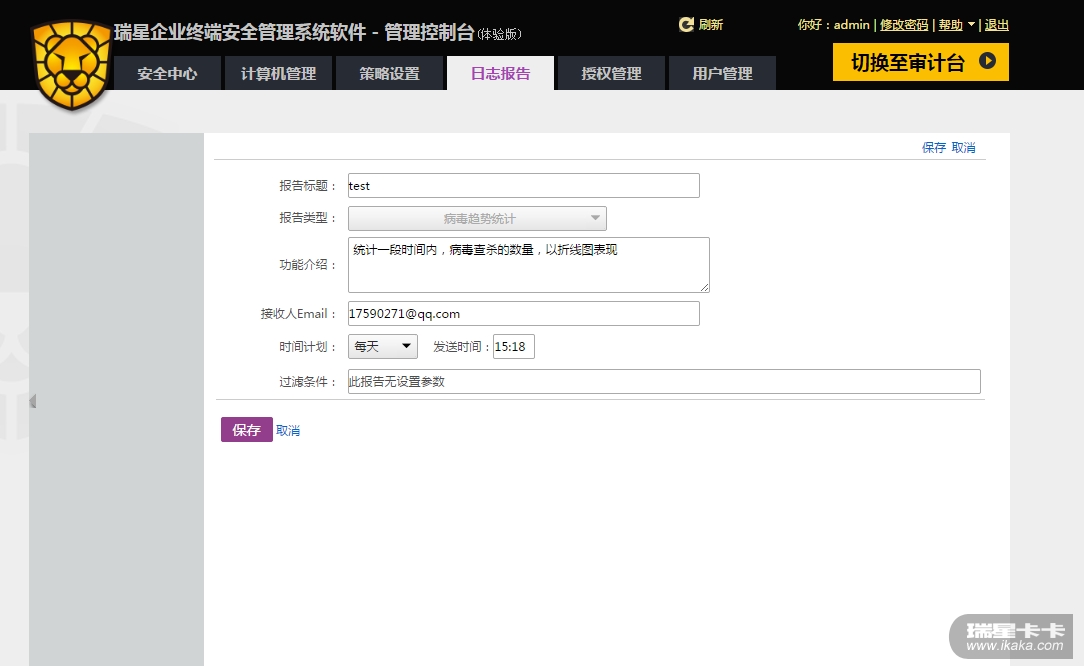Go to the 策略设置 tab
Screen dimensions: 1084x666
pos(389,73)
